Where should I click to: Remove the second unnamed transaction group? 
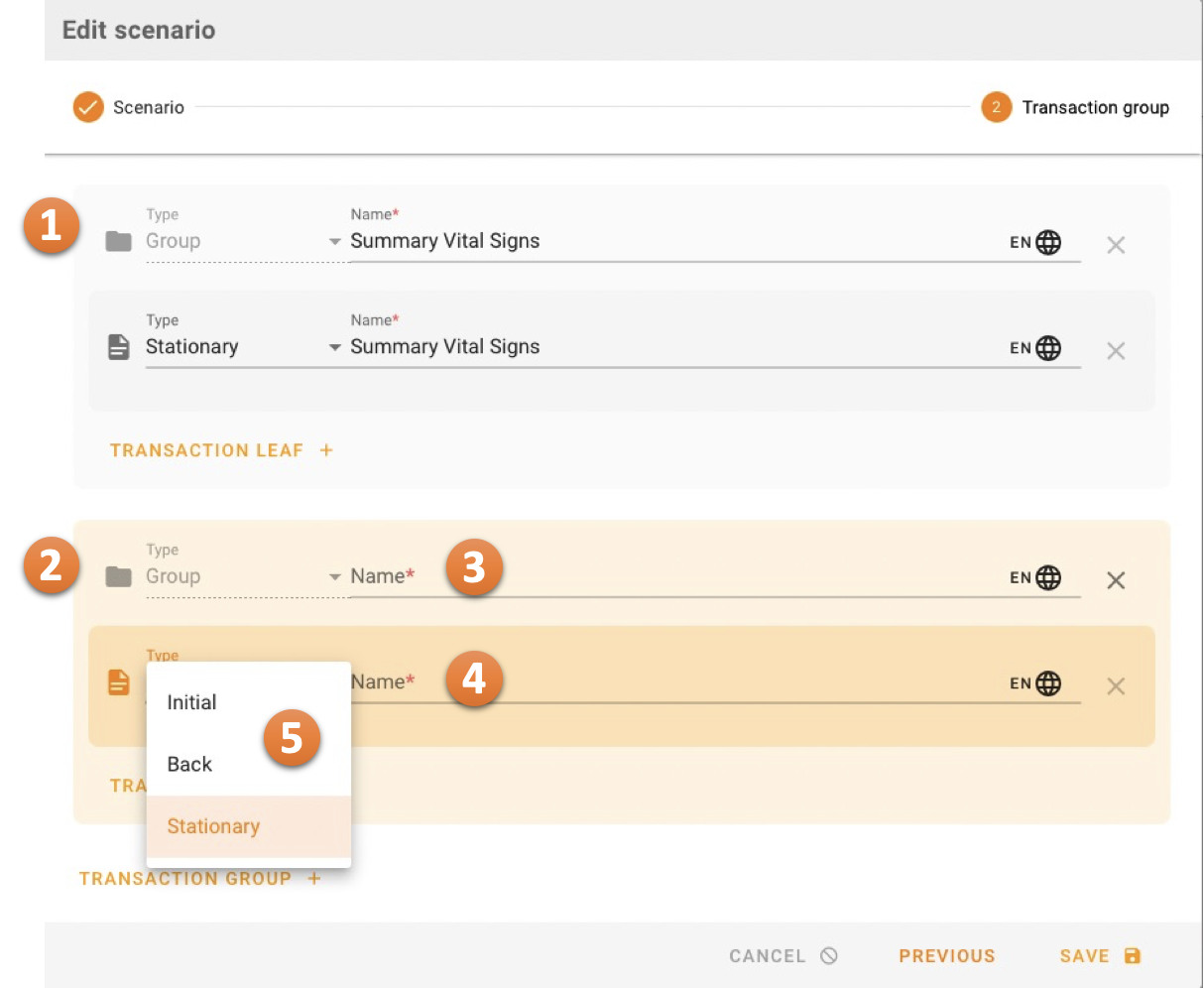[1116, 580]
